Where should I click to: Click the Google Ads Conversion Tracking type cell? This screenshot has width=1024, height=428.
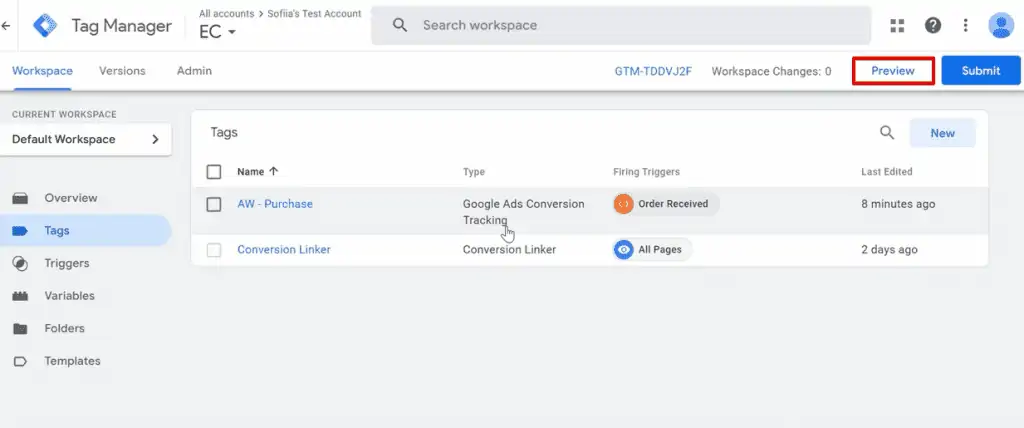[x=524, y=212]
